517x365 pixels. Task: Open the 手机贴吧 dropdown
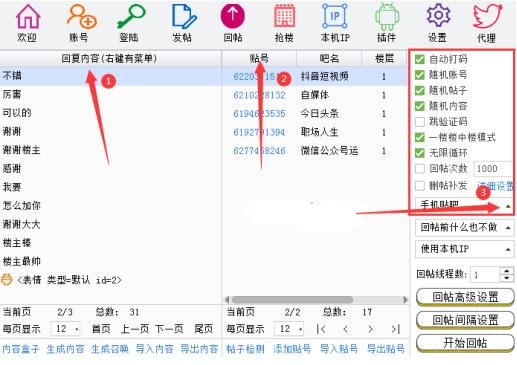click(x=464, y=205)
